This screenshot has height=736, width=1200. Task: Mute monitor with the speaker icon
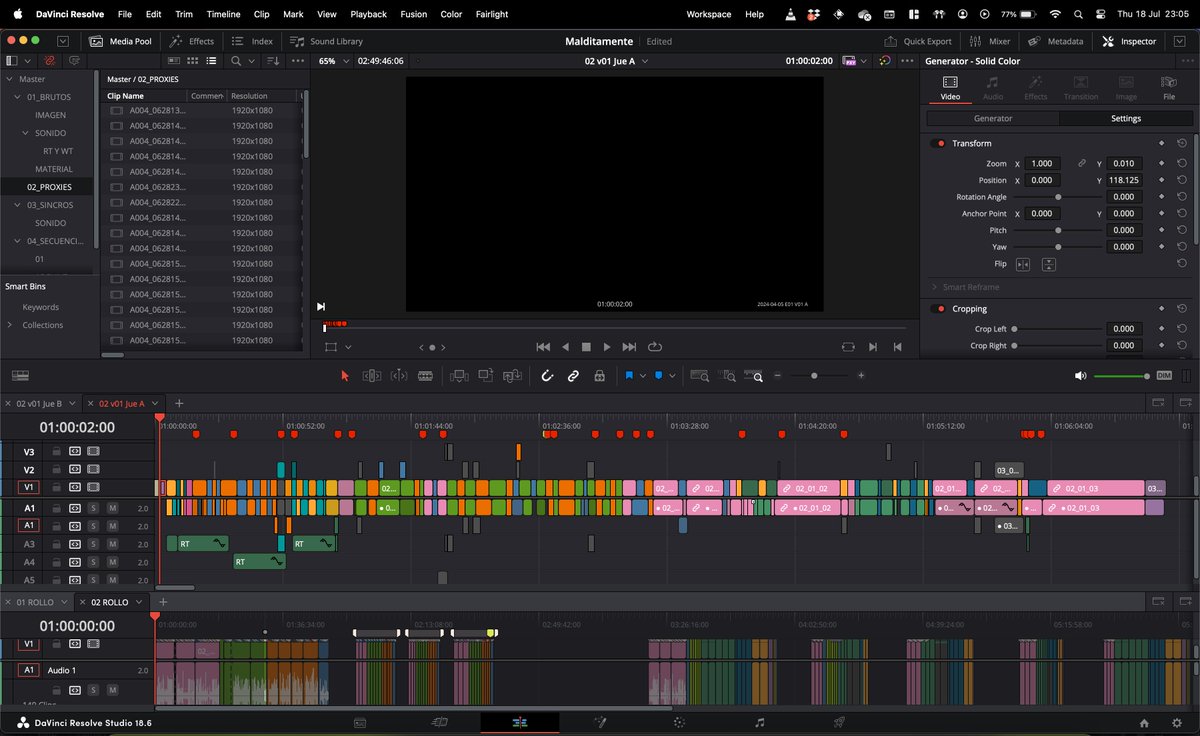1080,376
